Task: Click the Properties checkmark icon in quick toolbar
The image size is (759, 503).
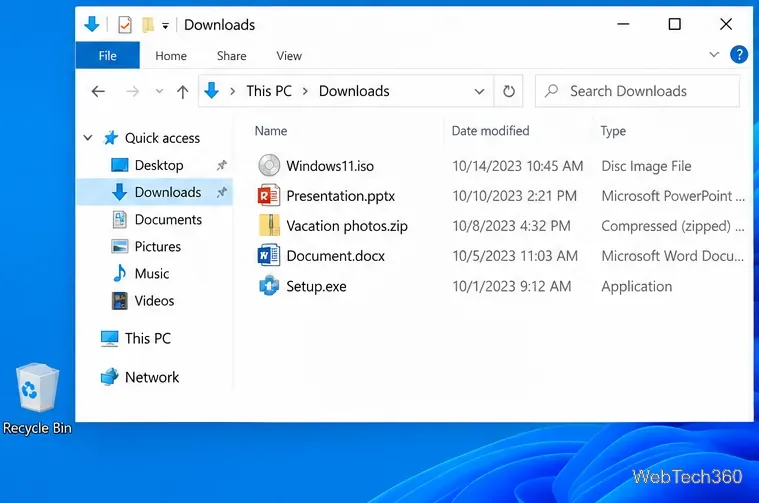Action: point(125,25)
